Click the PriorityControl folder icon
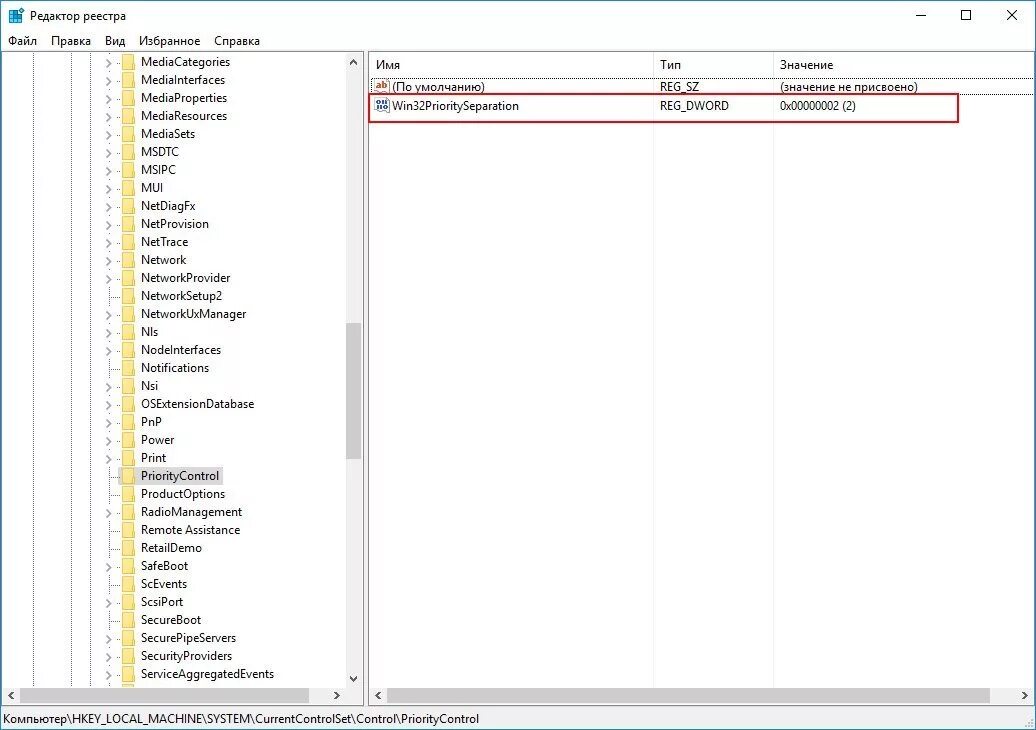 128,476
